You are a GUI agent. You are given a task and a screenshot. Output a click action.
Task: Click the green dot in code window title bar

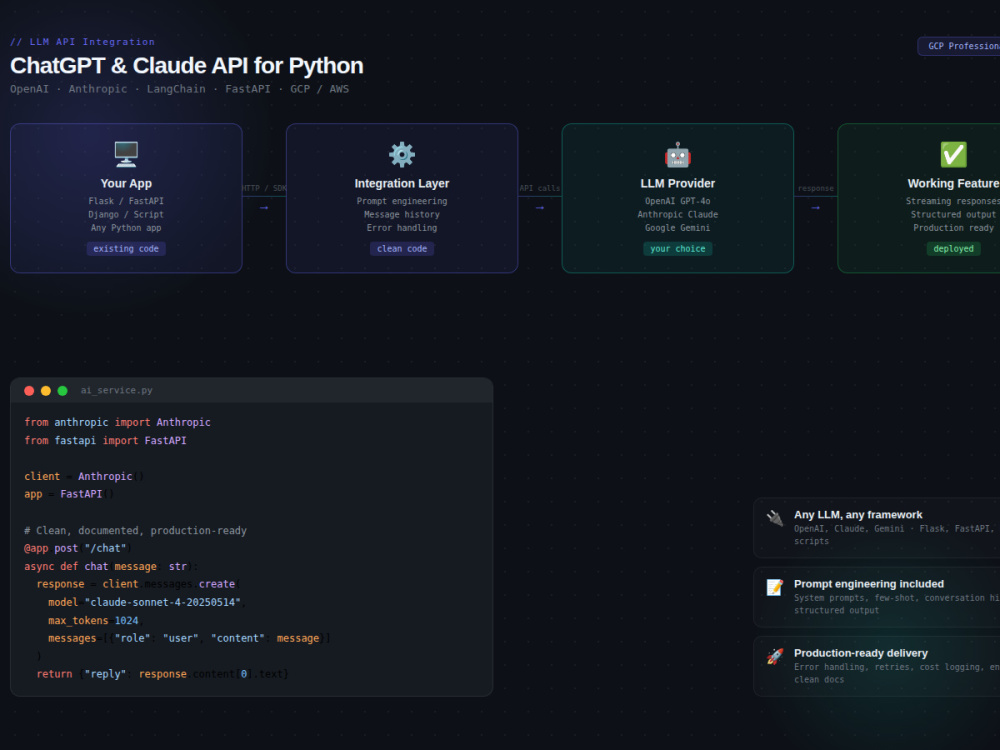[62, 391]
